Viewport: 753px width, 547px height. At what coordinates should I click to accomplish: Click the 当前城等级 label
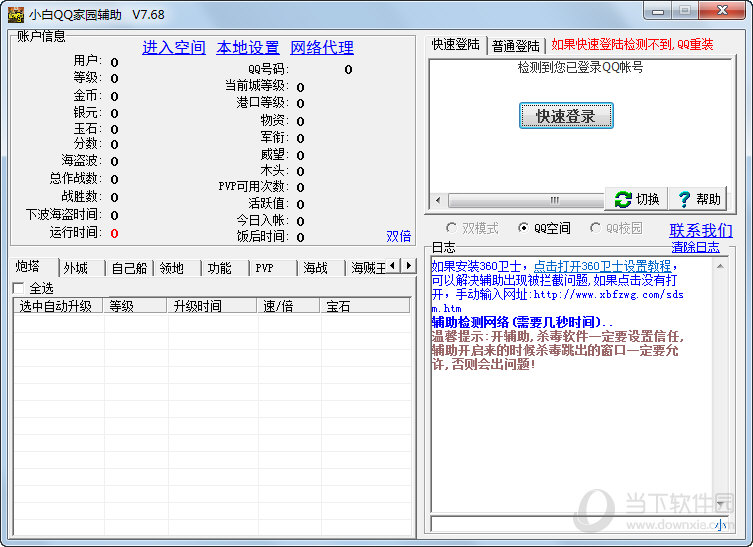click(x=257, y=85)
